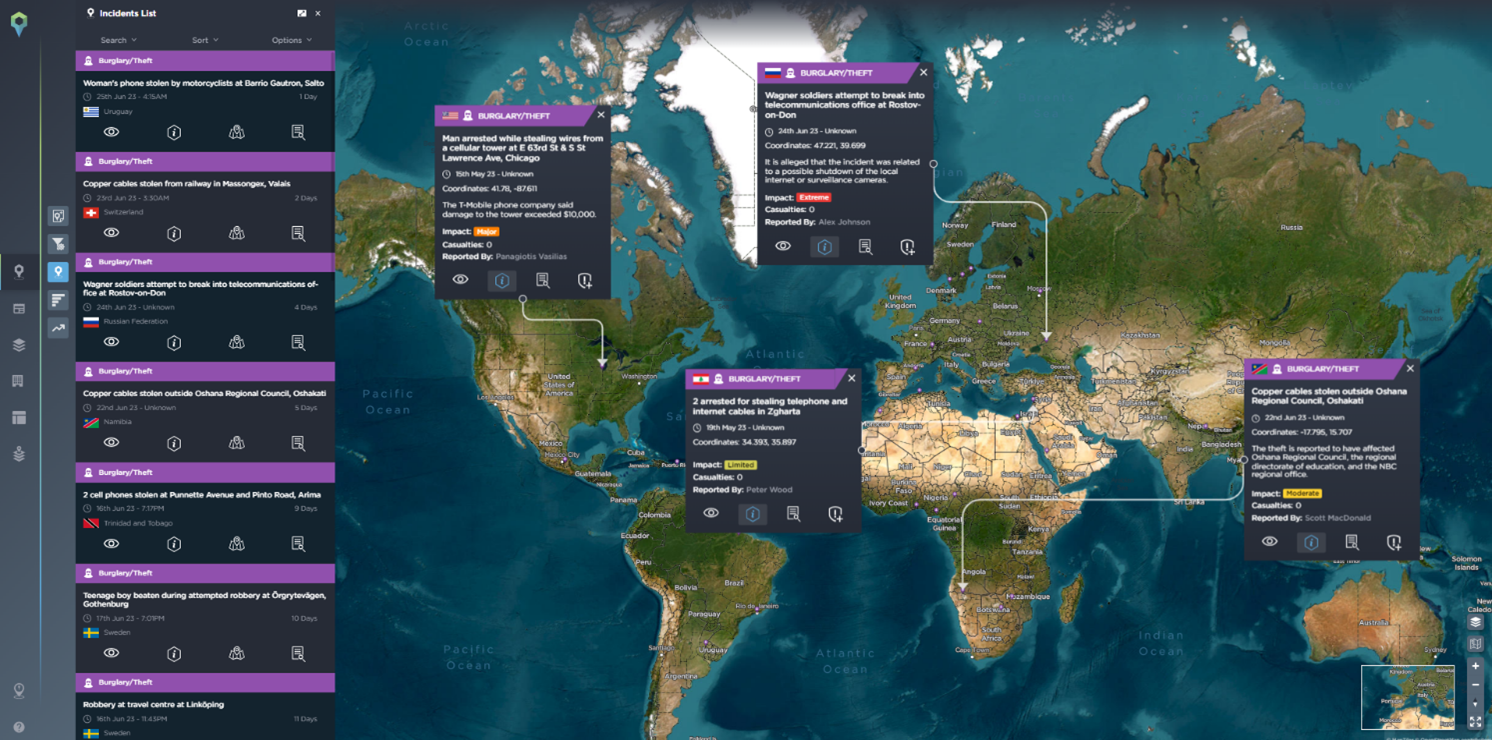Enter fullscreen map view
This screenshot has width=1492, height=740.
pyautogui.click(x=1475, y=722)
